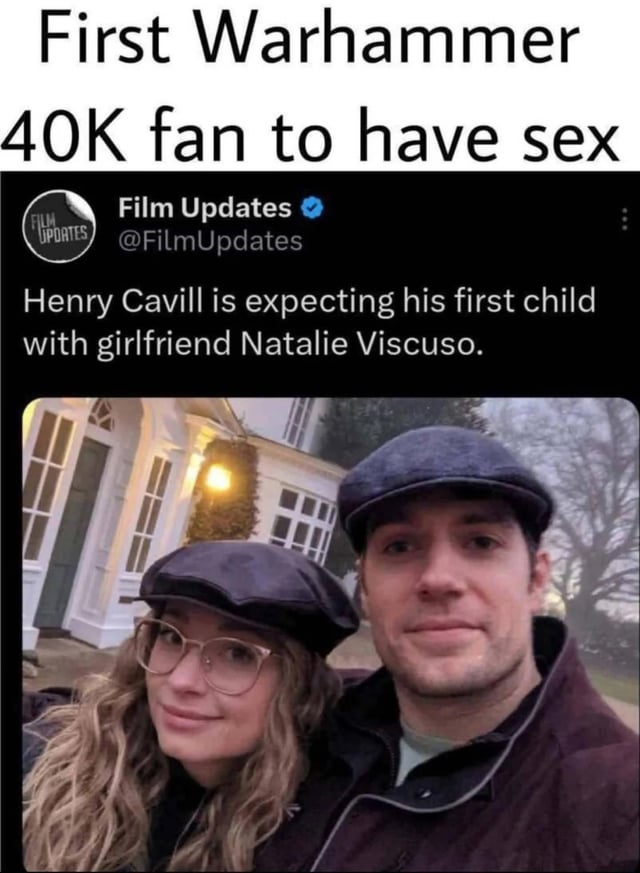Click the man's gray flat cap
Viewport: 640px width, 873px height.
pos(445,483)
